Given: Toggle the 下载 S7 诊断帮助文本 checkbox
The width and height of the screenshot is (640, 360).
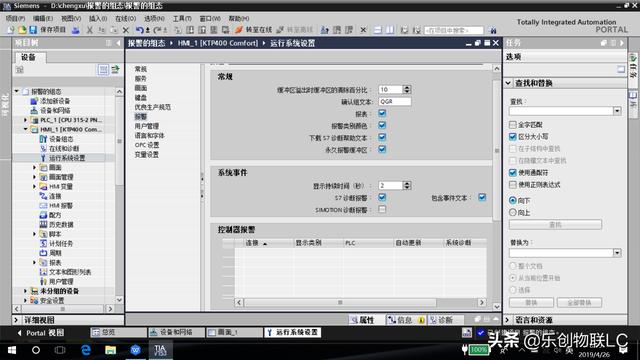Looking at the screenshot, I should point(382,137).
